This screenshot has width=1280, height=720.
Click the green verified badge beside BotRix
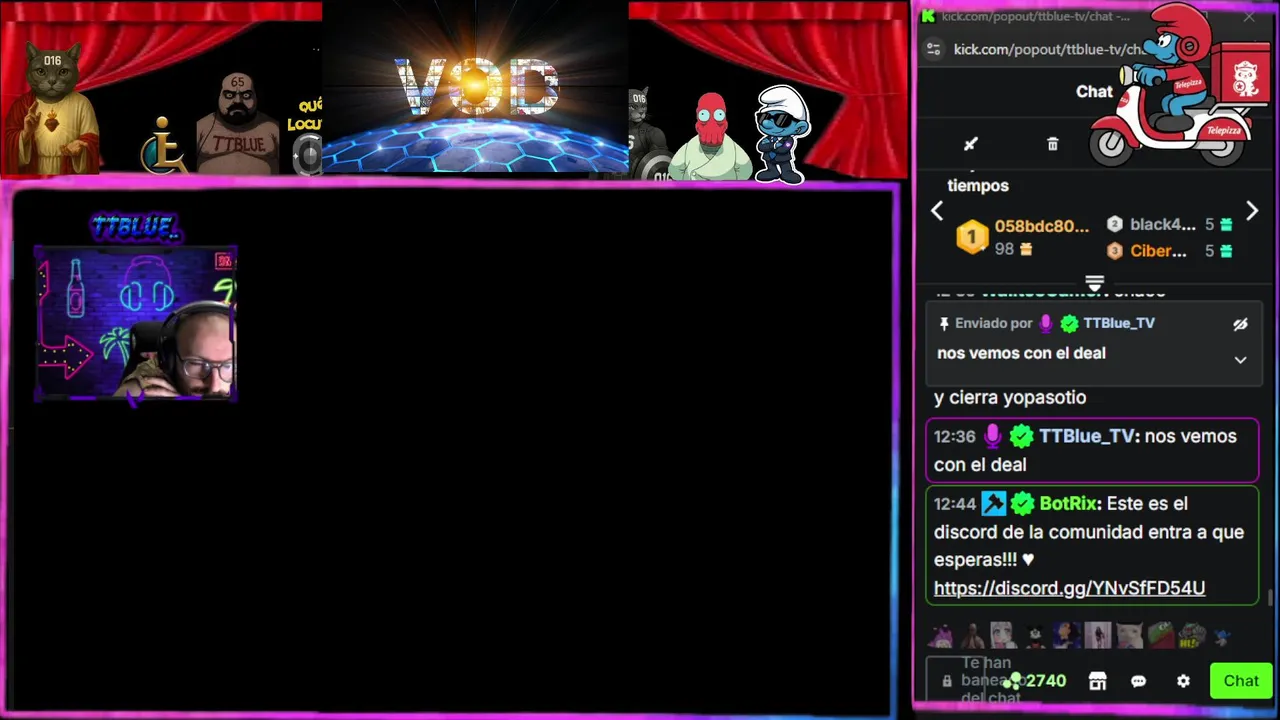(1022, 503)
